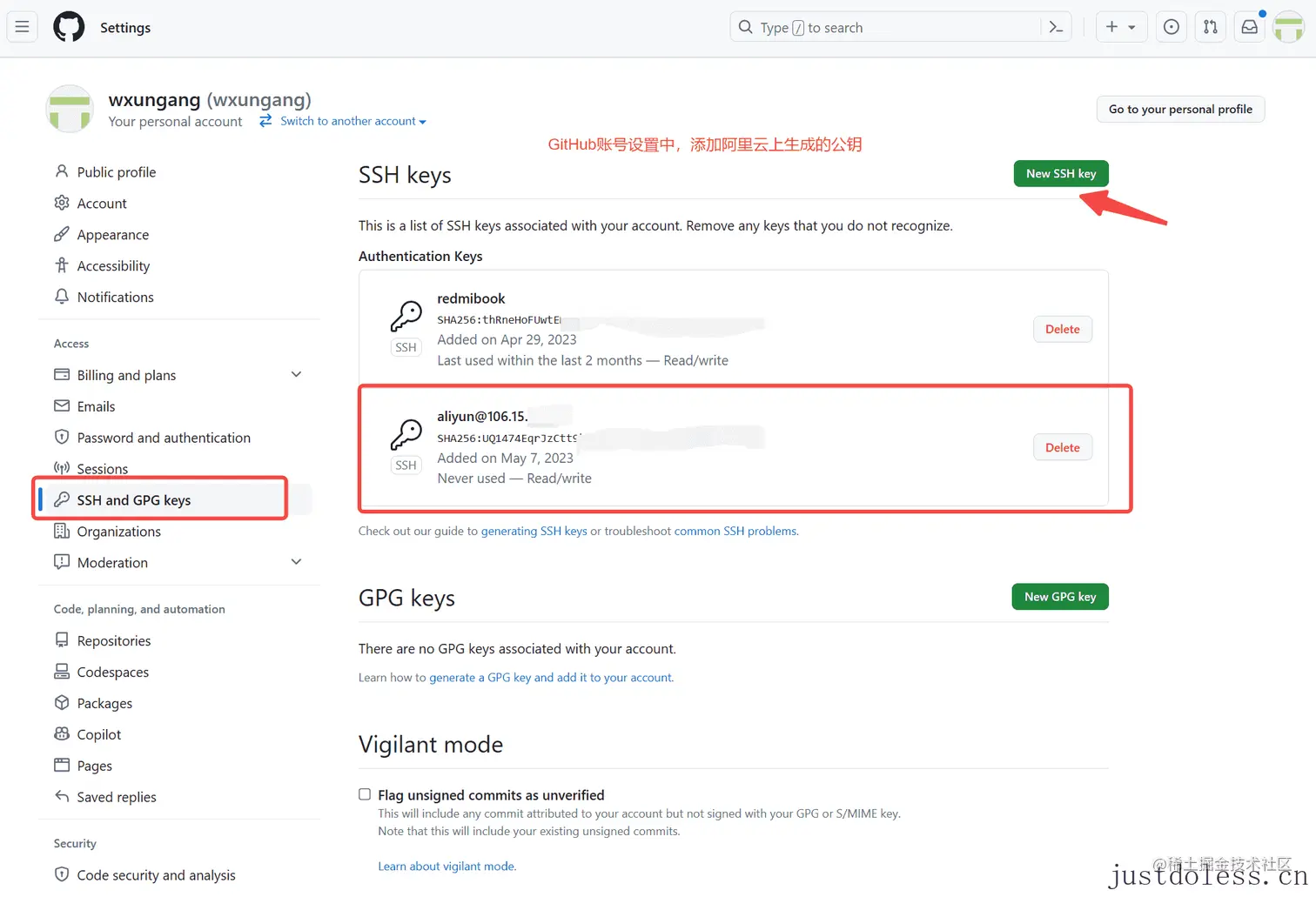The height and width of the screenshot is (897, 1316).
Task: Open the notifications inbox icon
Action: [1249, 26]
